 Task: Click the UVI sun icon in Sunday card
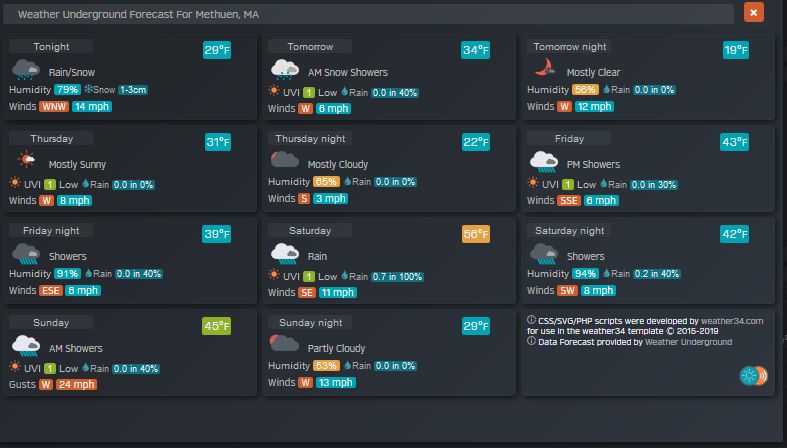[15, 366]
